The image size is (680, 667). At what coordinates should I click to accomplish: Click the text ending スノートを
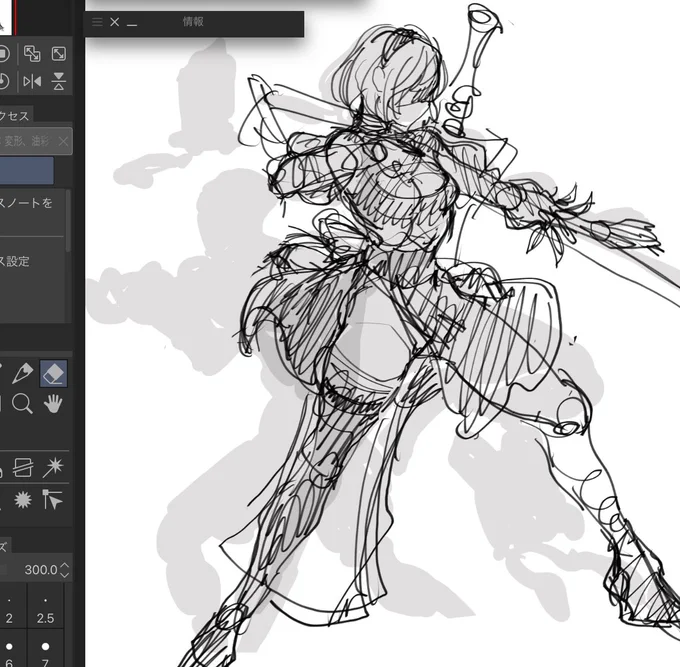(26, 203)
